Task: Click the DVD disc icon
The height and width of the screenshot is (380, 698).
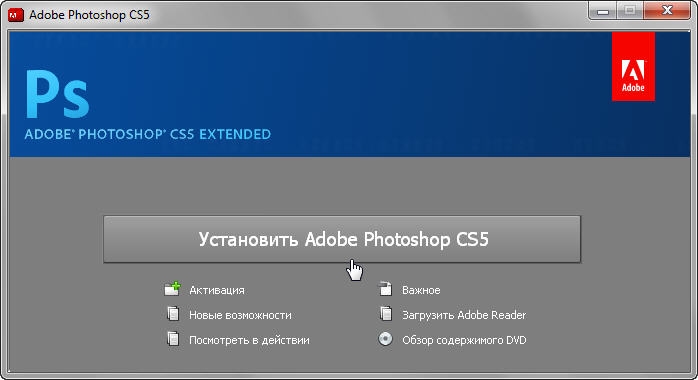Action: coord(386,339)
